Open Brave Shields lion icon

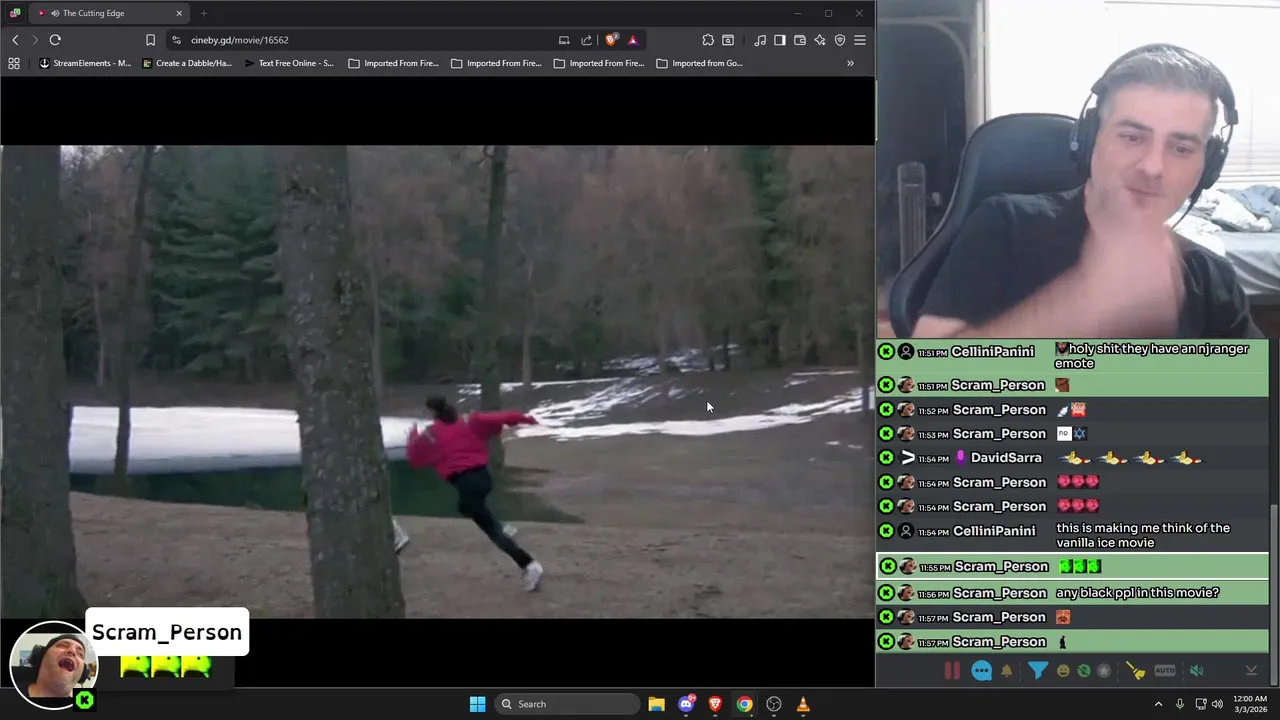[x=611, y=40]
